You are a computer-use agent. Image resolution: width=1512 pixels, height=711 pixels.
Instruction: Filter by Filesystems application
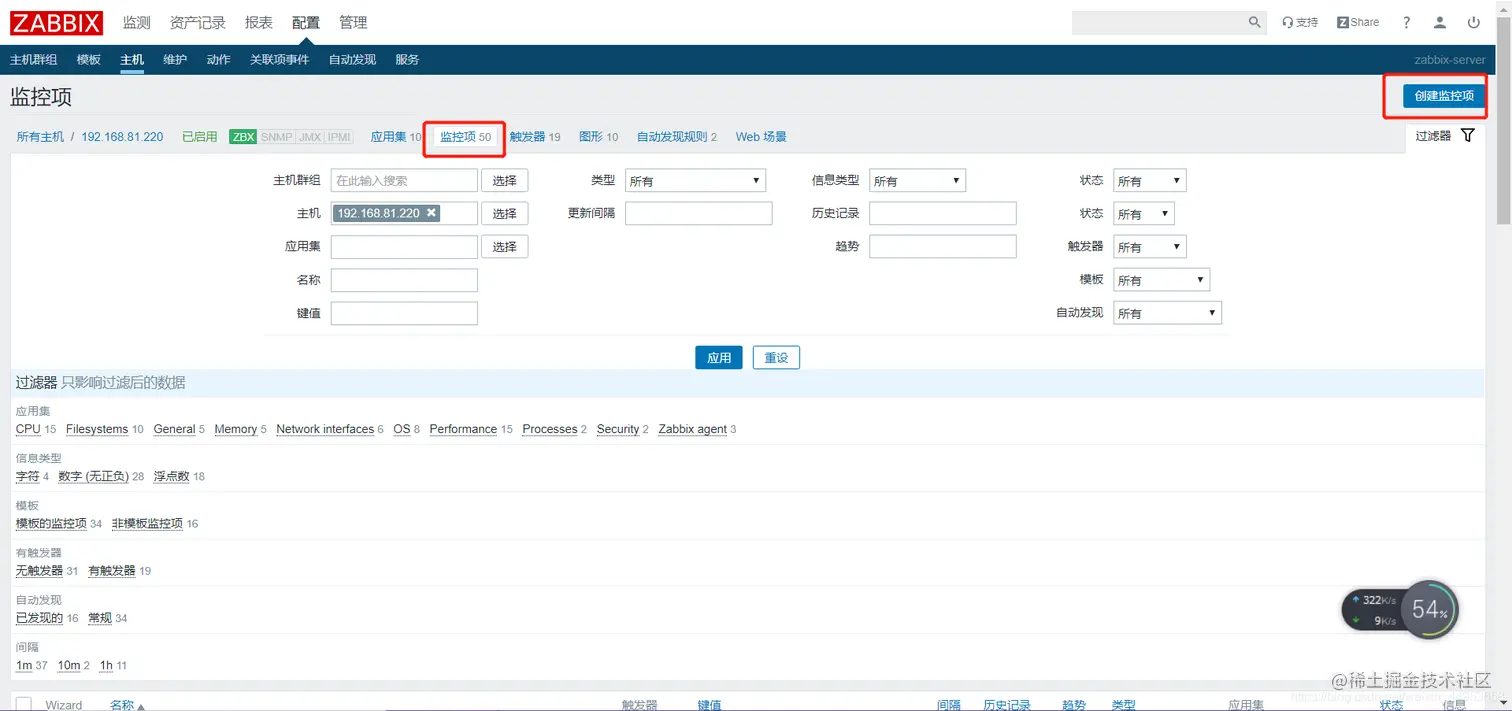(x=97, y=429)
